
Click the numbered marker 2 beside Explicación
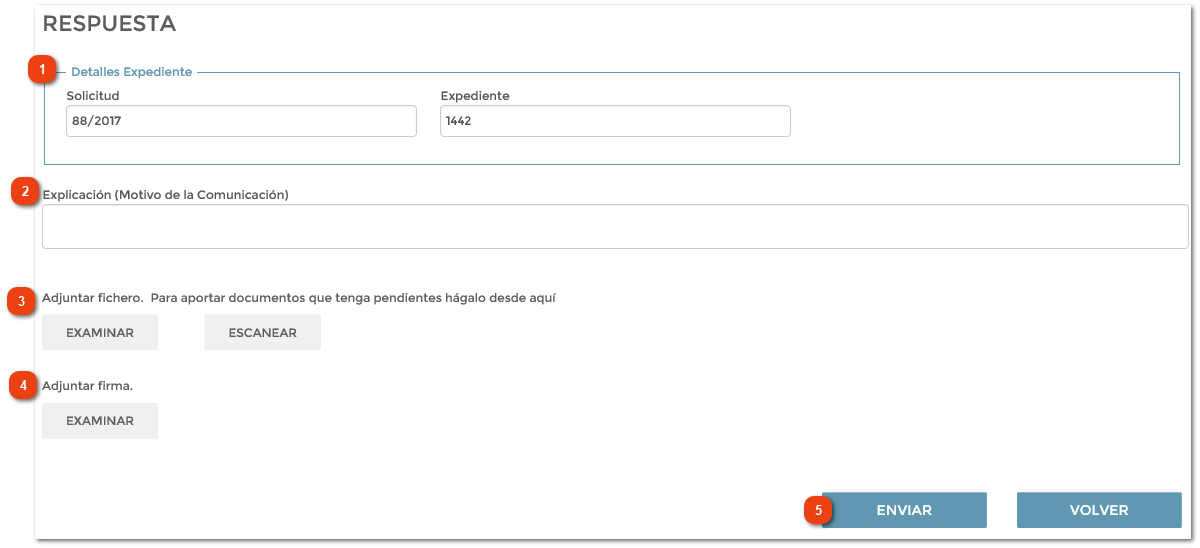tap(26, 192)
